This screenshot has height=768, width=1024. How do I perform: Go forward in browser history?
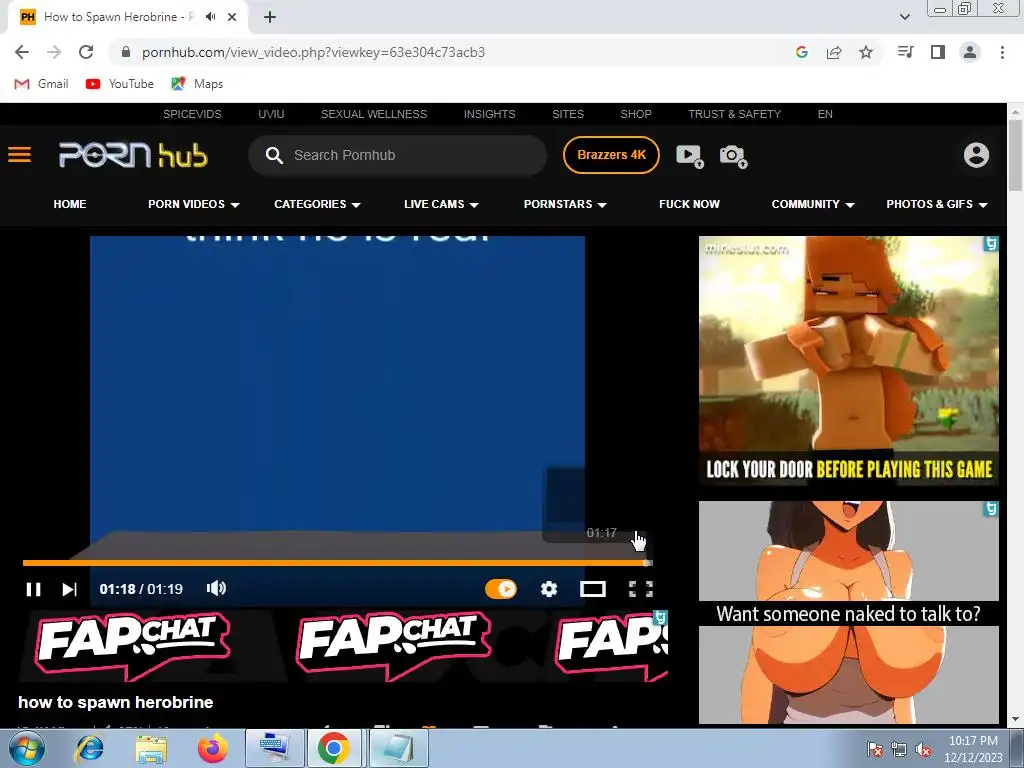pyautogui.click(x=54, y=52)
